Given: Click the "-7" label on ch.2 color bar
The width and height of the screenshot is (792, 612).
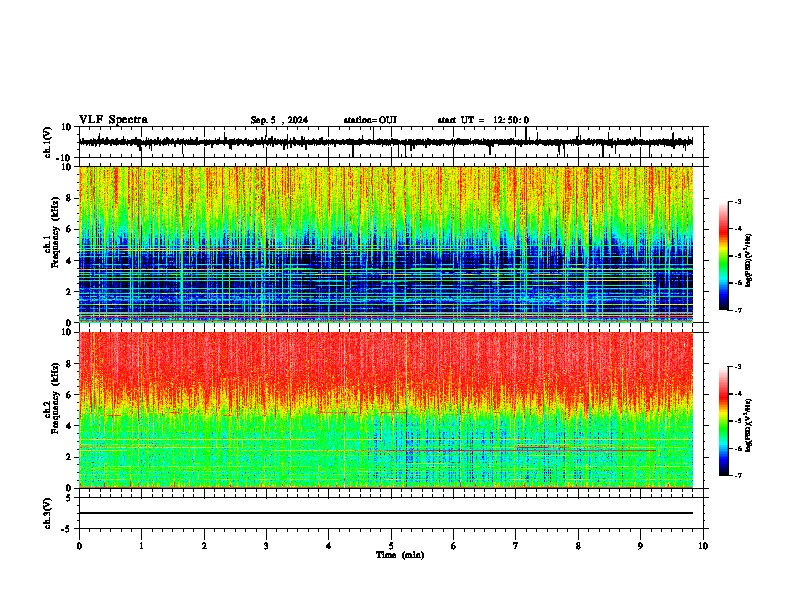Looking at the screenshot, I should tap(737, 476).
